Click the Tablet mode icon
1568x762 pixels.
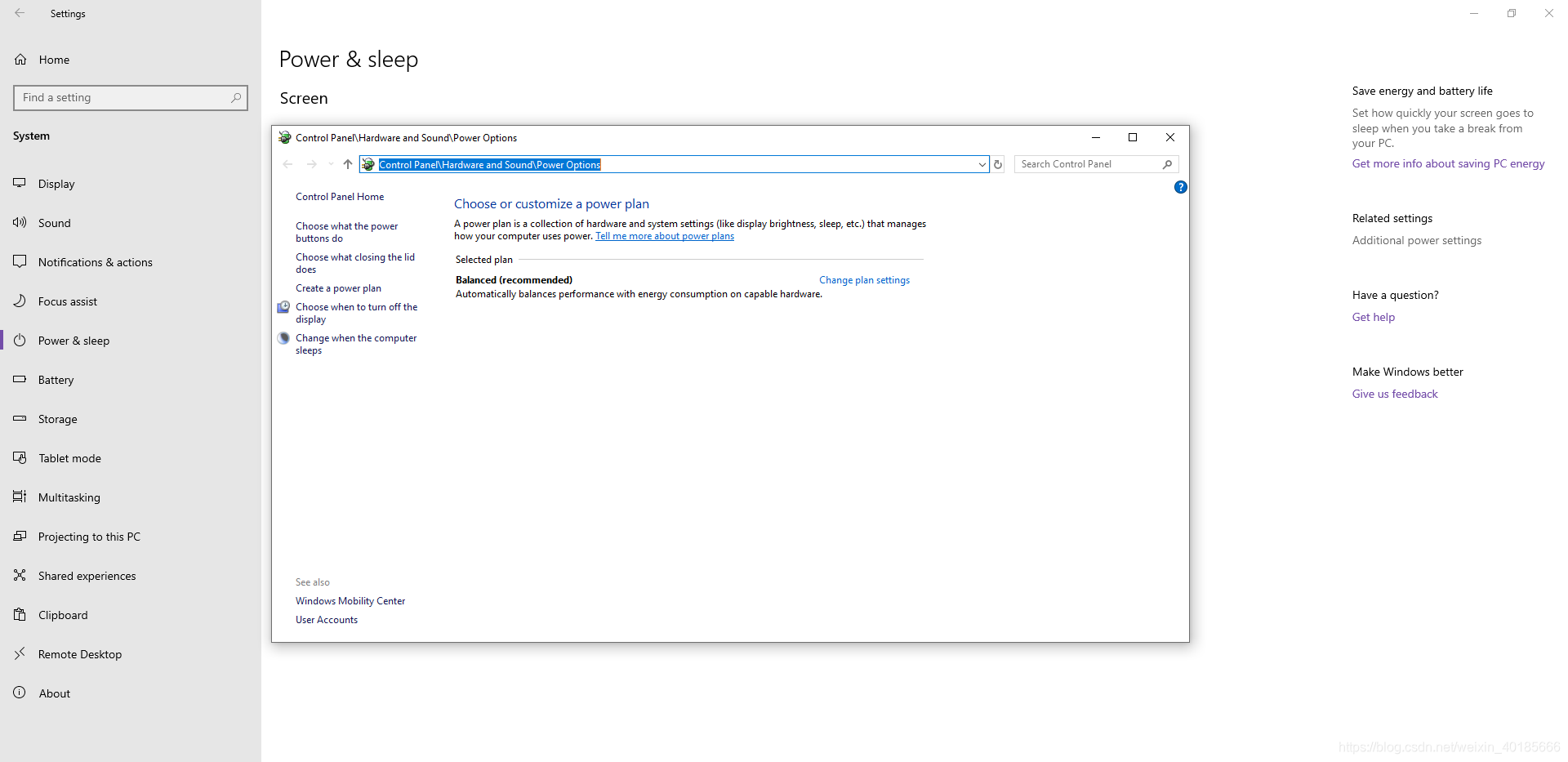pos(20,457)
